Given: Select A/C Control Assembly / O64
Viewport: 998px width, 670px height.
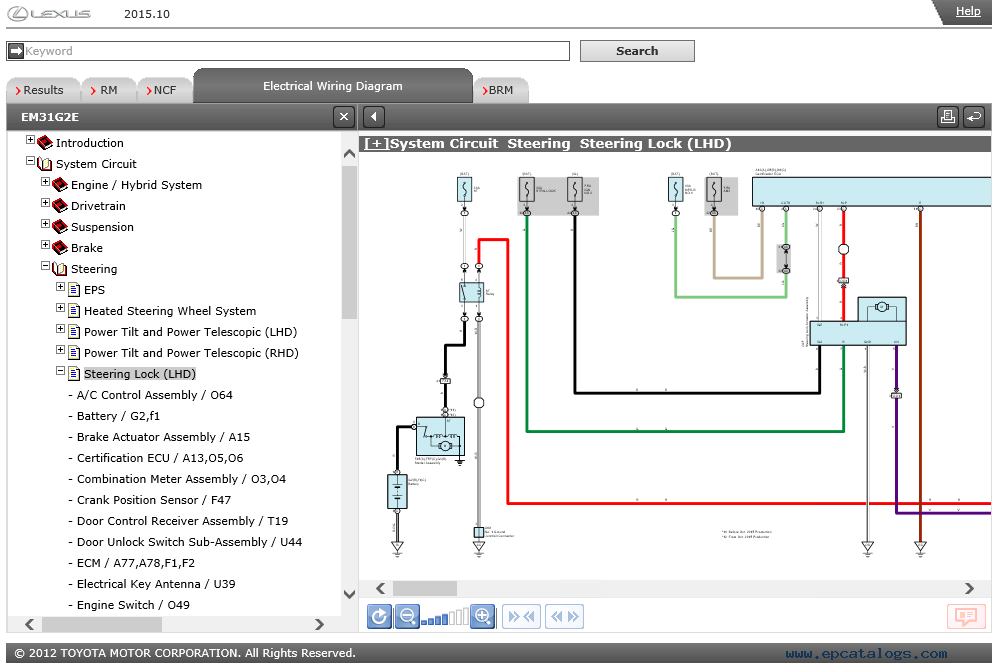Looking at the screenshot, I should (x=155, y=394).
